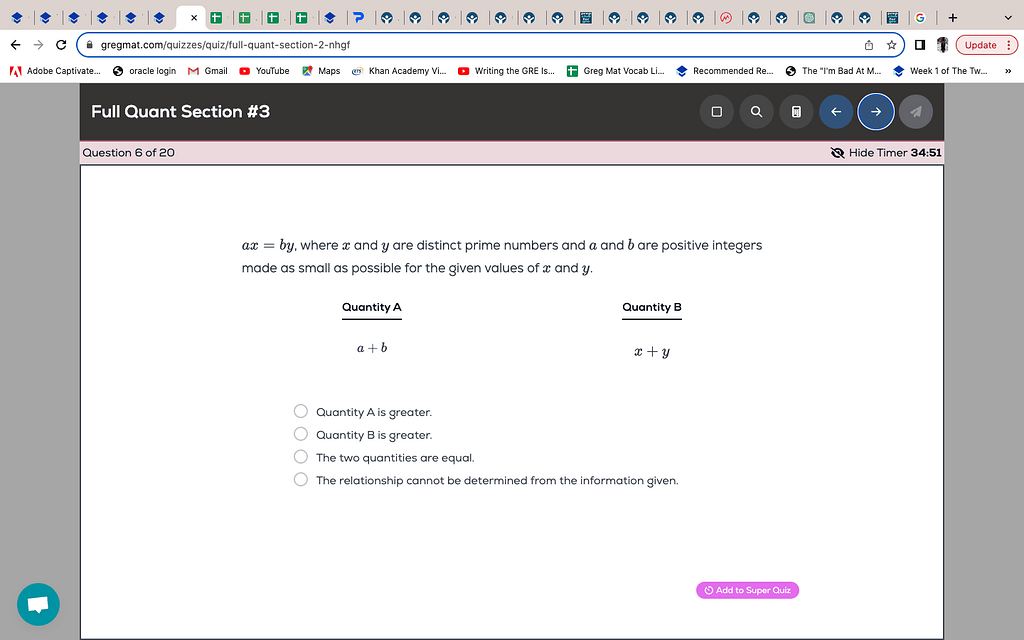1024x640 pixels.
Task: Go to previous question with back arrow icon
Action: pyautogui.click(x=836, y=112)
